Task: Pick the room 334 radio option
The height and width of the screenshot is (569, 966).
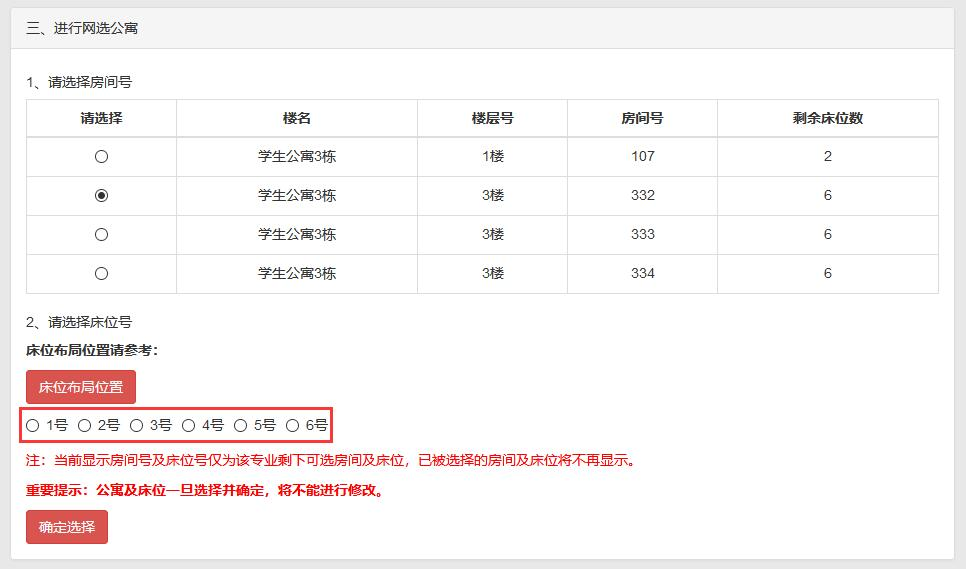Action: tap(101, 274)
